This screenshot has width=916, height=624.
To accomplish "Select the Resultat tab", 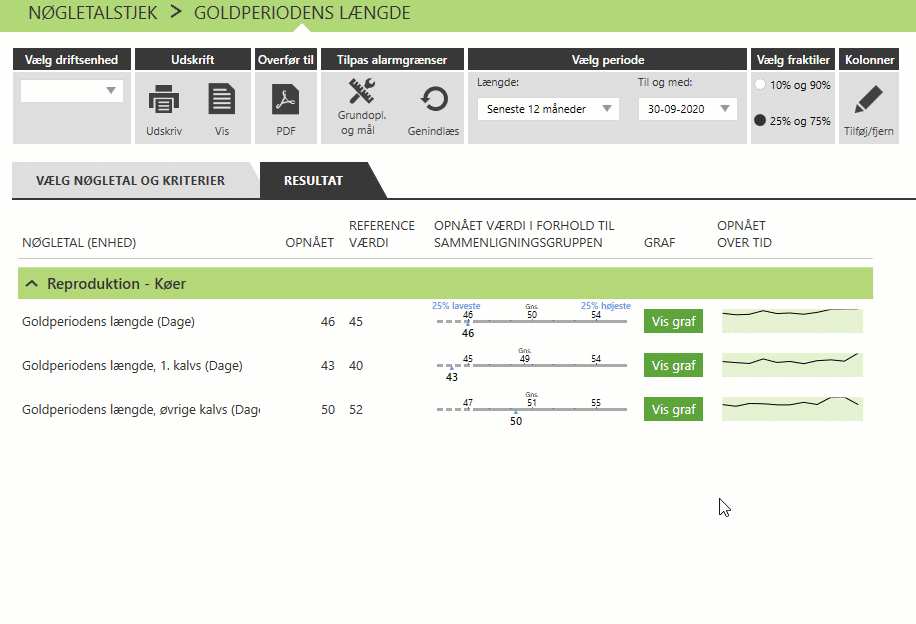I will [x=313, y=181].
